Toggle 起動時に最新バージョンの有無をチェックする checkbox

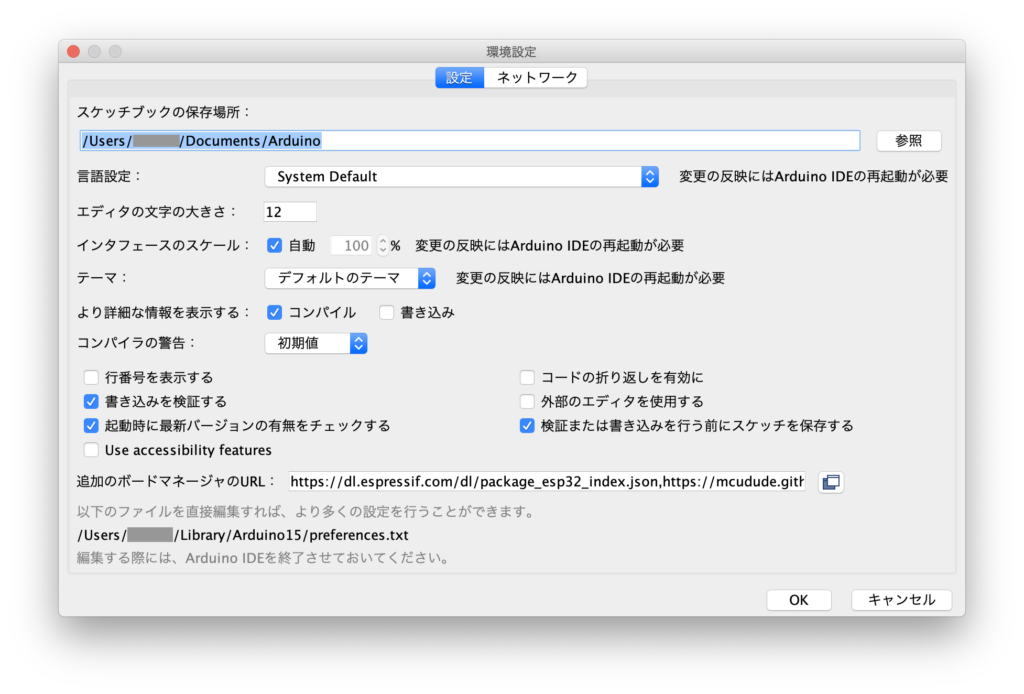[x=92, y=426]
